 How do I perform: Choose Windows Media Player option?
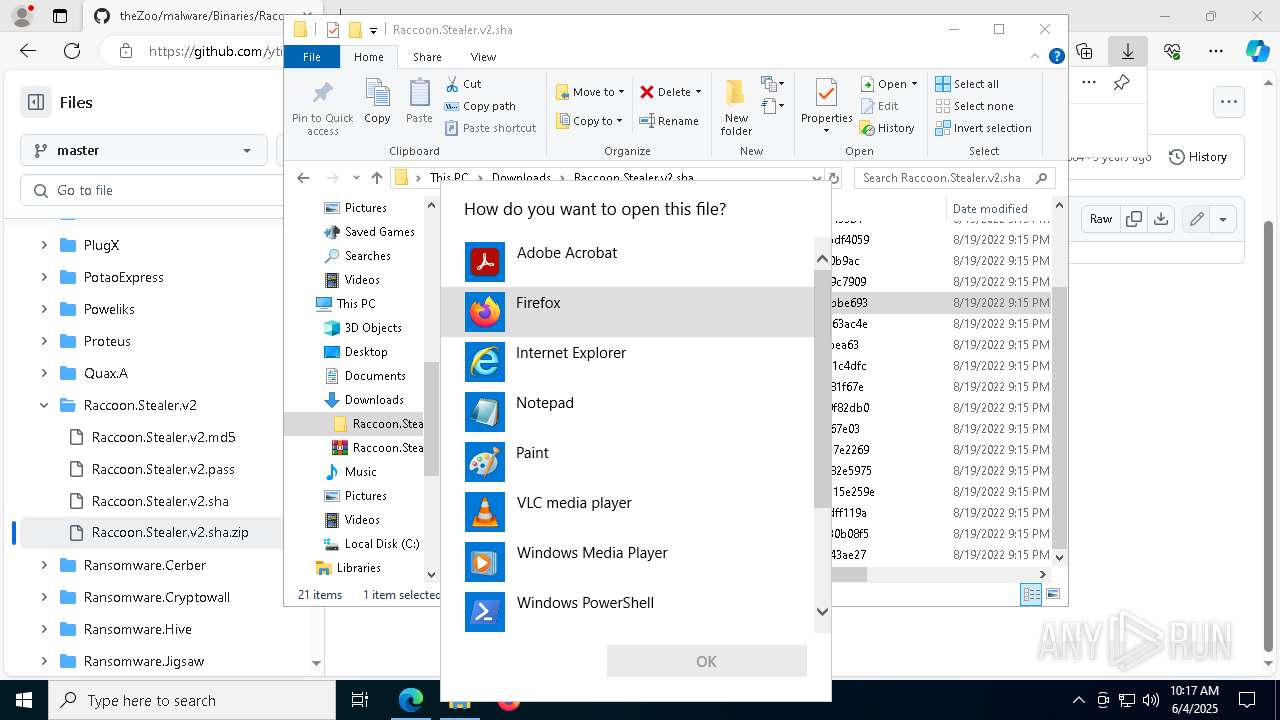pyautogui.click(x=628, y=562)
